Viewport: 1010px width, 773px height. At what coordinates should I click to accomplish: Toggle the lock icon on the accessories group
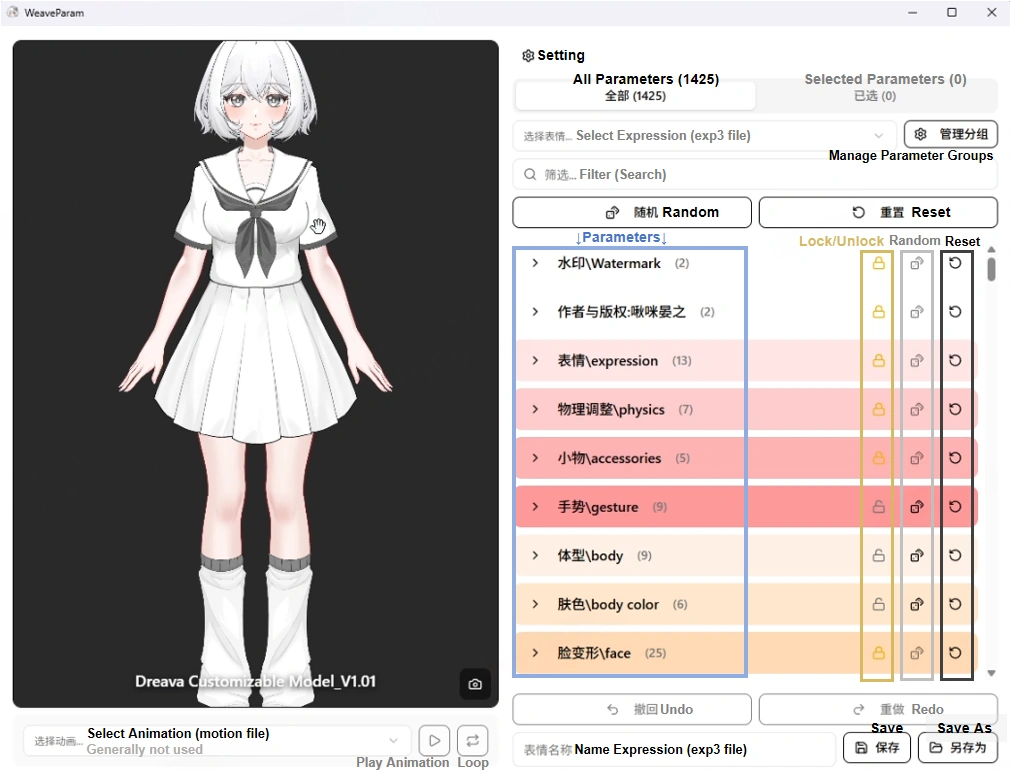878,458
